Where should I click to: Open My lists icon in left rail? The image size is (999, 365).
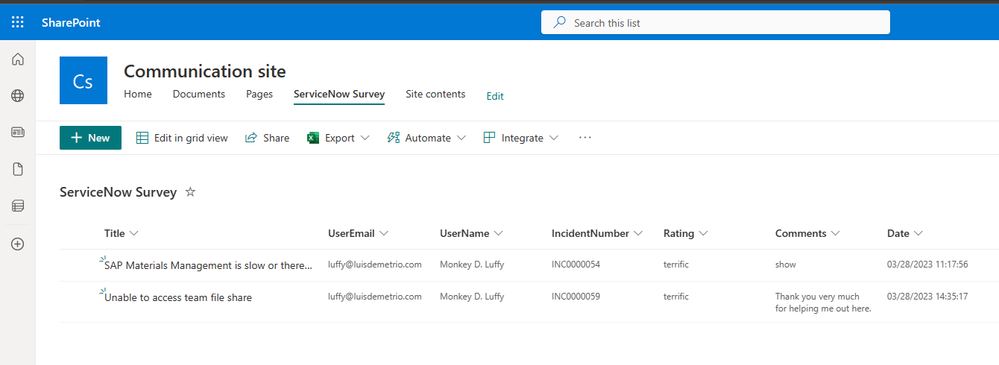coord(18,206)
